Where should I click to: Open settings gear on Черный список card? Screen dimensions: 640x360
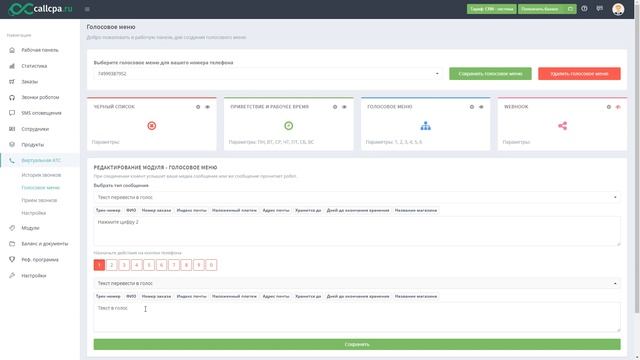pos(198,107)
